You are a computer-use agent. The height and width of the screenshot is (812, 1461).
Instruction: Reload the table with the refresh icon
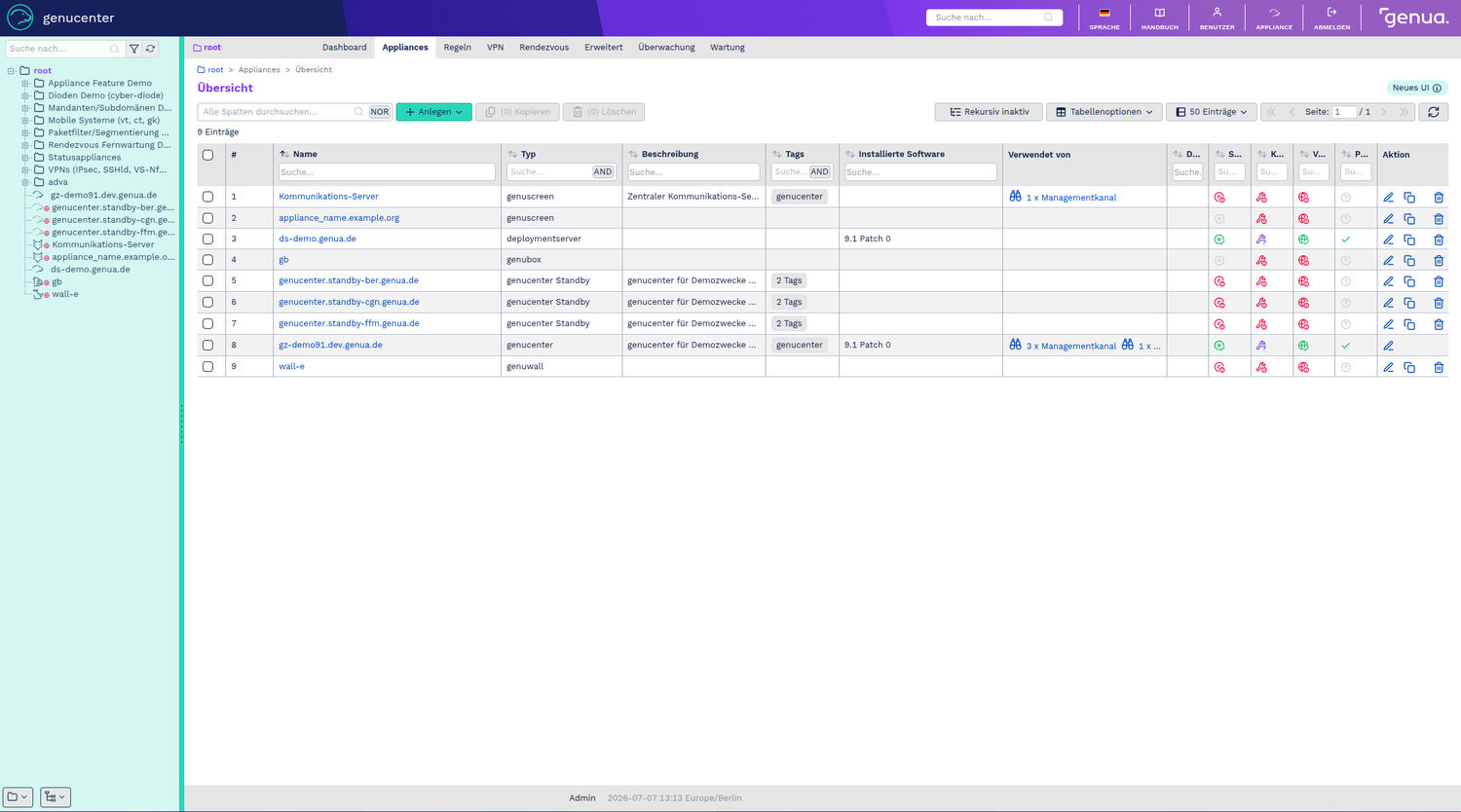(x=1434, y=112)
